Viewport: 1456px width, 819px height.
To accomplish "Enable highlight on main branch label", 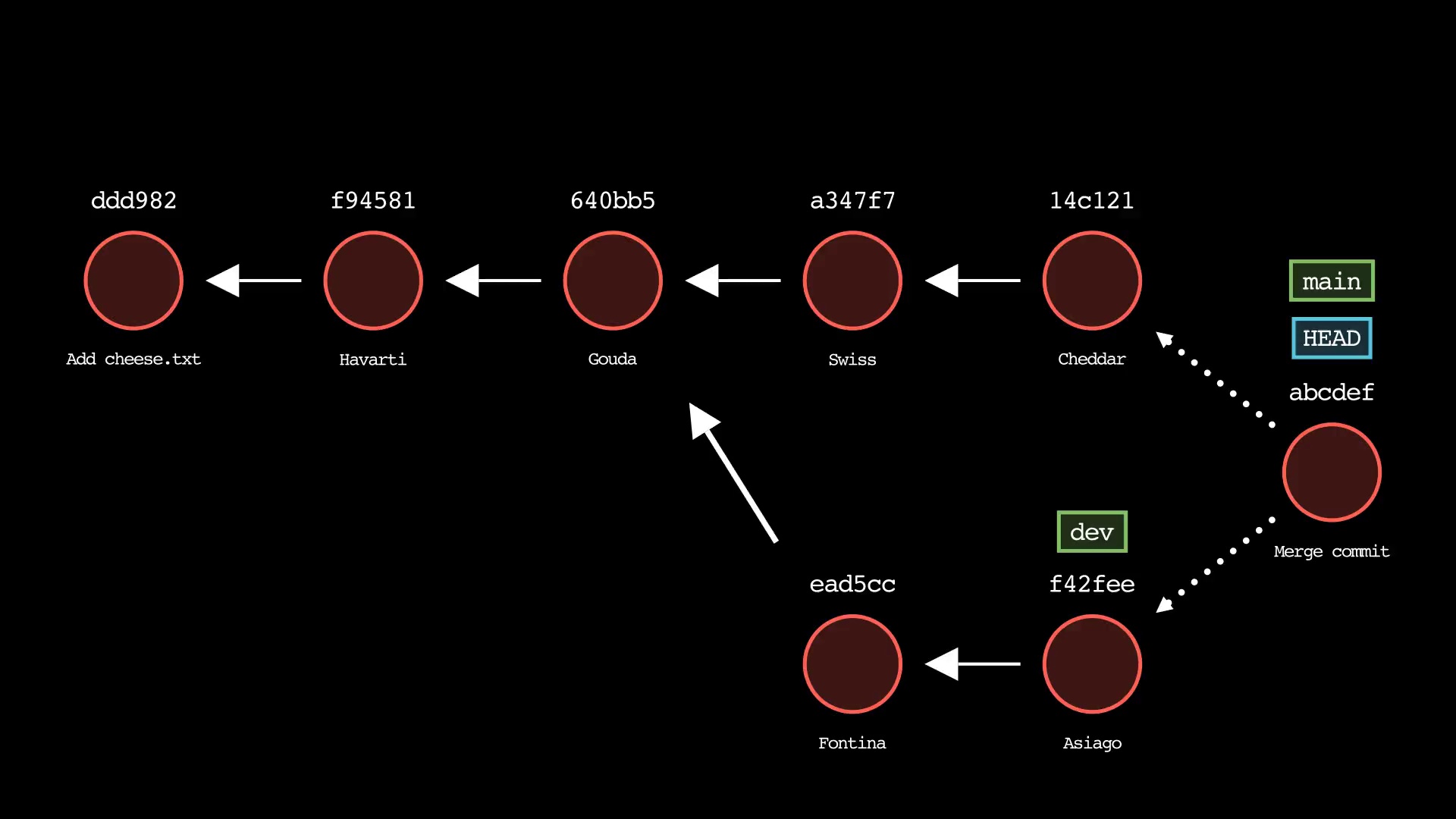I will [x=1331, y=282].
